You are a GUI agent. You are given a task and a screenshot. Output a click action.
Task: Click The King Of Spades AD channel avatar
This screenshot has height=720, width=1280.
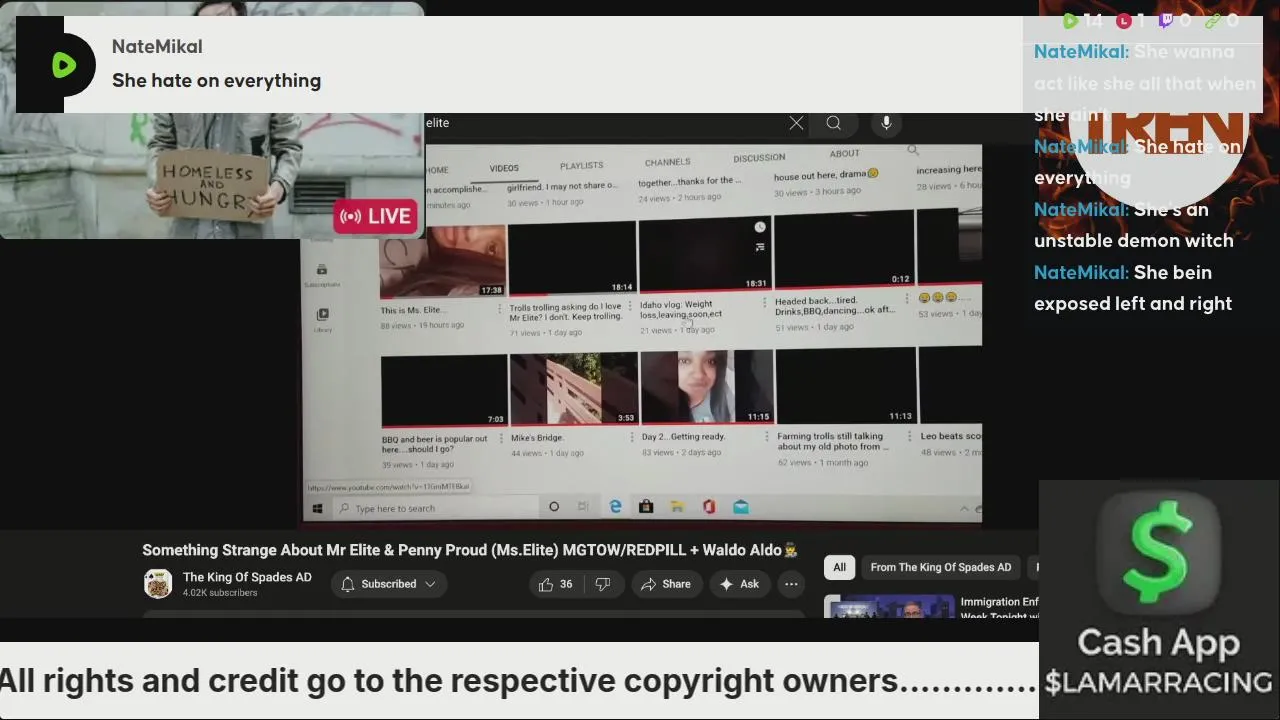click(x=158, y=584)
